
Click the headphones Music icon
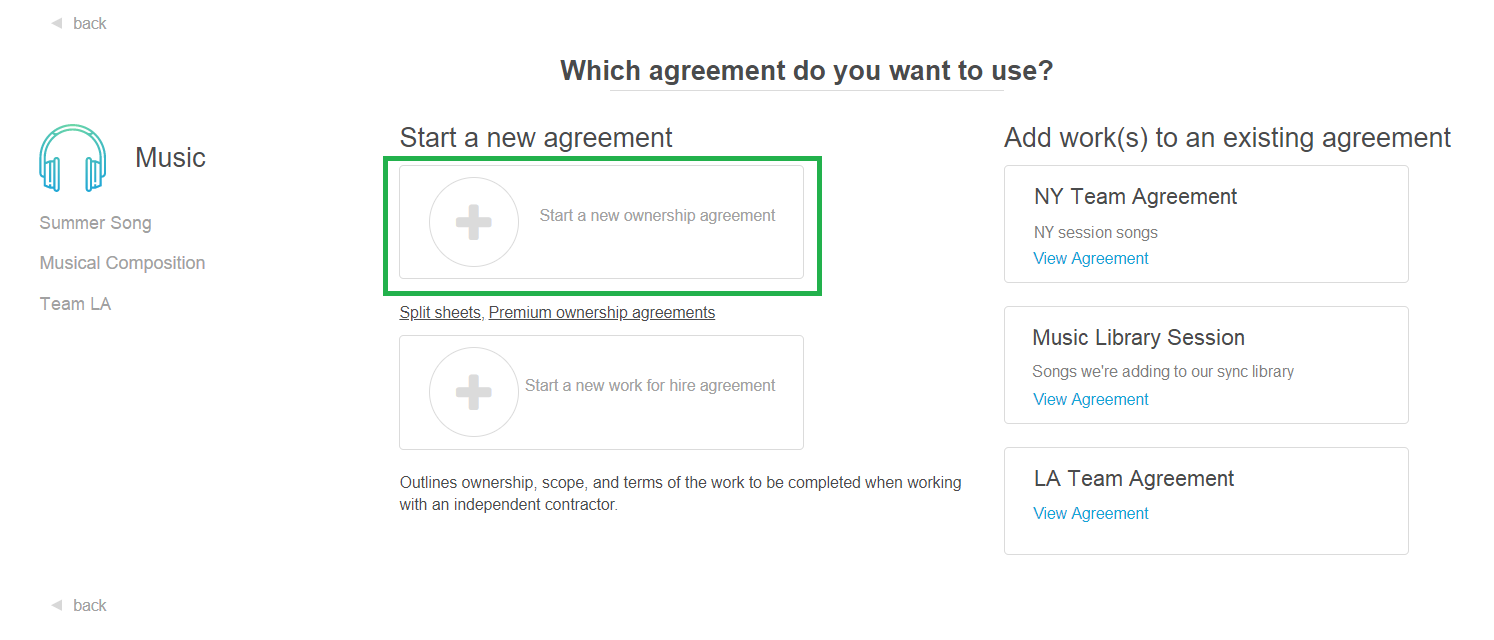point(72,158)
